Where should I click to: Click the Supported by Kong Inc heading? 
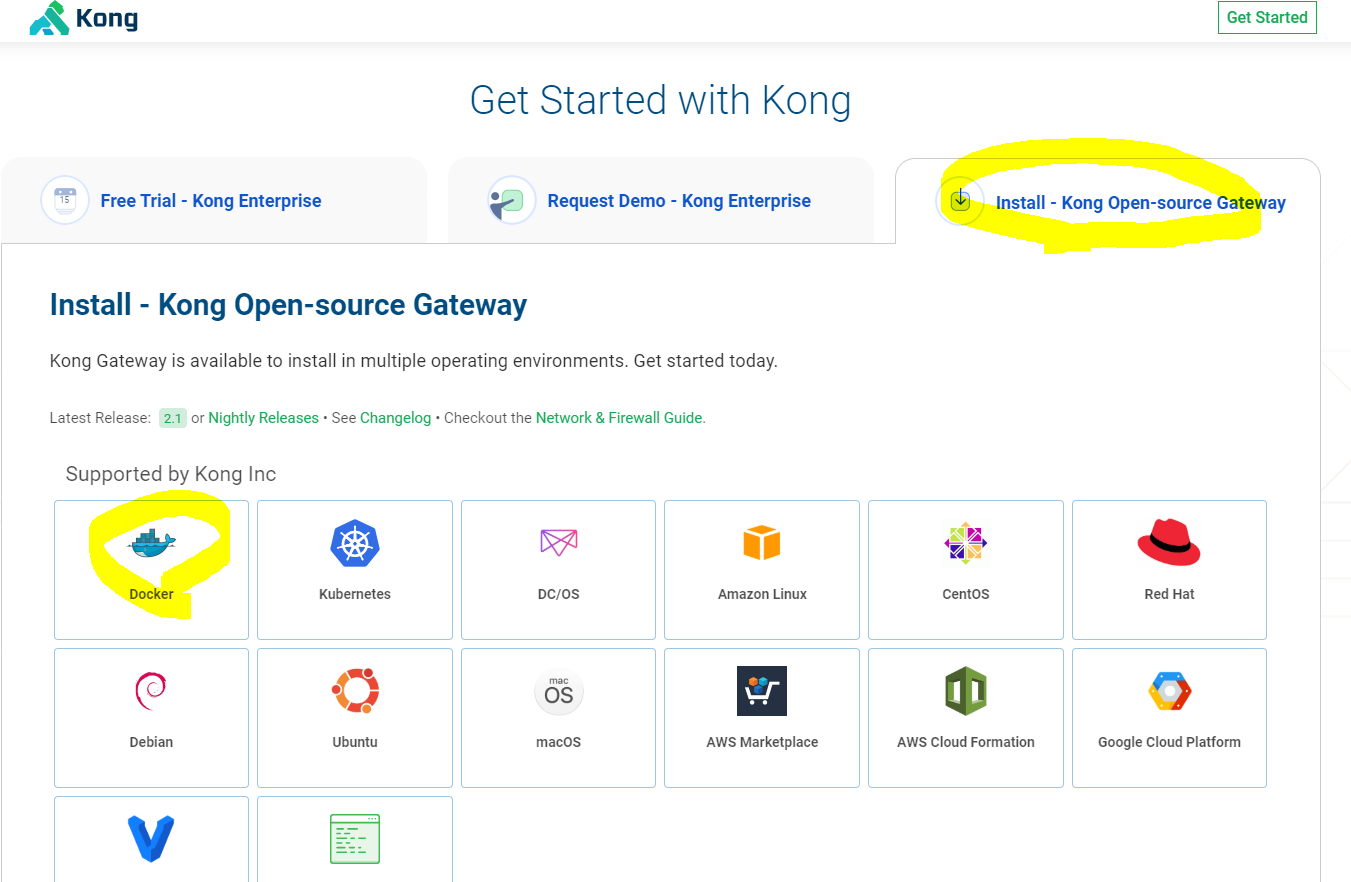point(171,474)
